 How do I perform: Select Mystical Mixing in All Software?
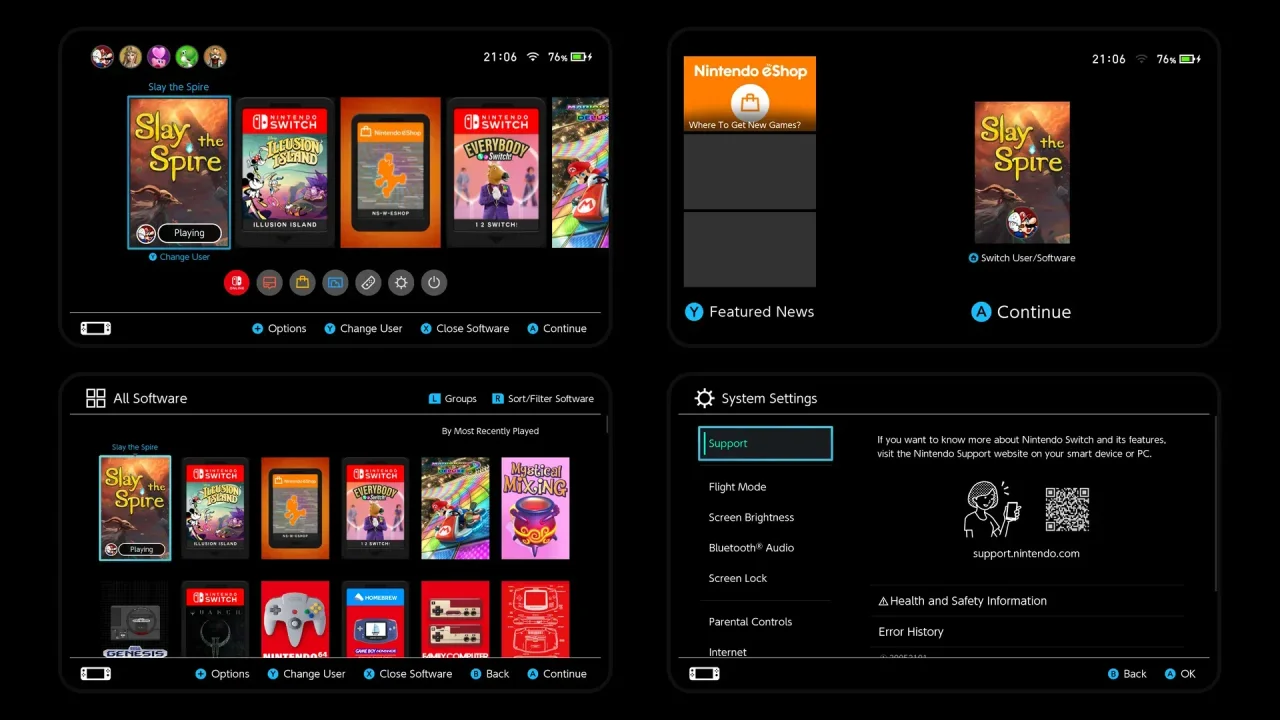[x=535, y=508]
